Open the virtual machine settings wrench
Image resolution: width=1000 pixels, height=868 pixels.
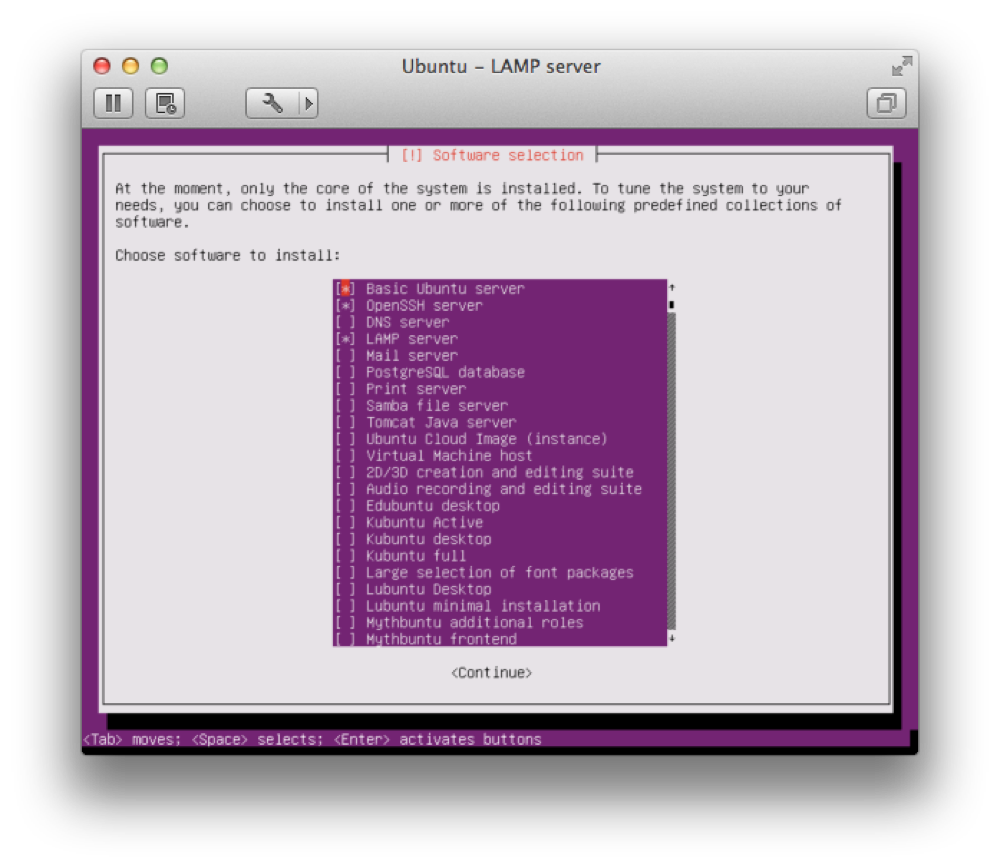click(272, 103)
